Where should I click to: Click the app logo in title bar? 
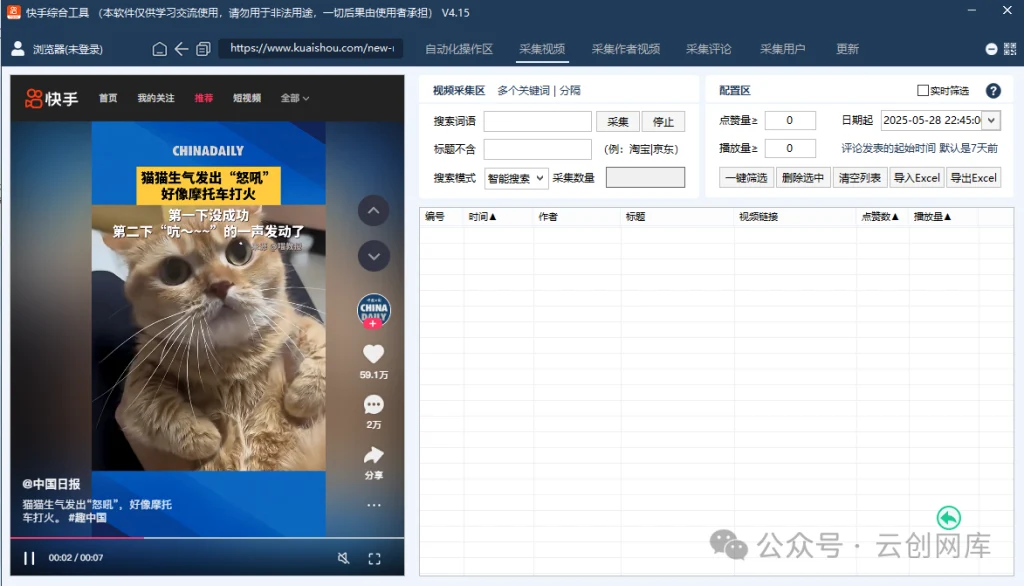click(x=14, y=12)
